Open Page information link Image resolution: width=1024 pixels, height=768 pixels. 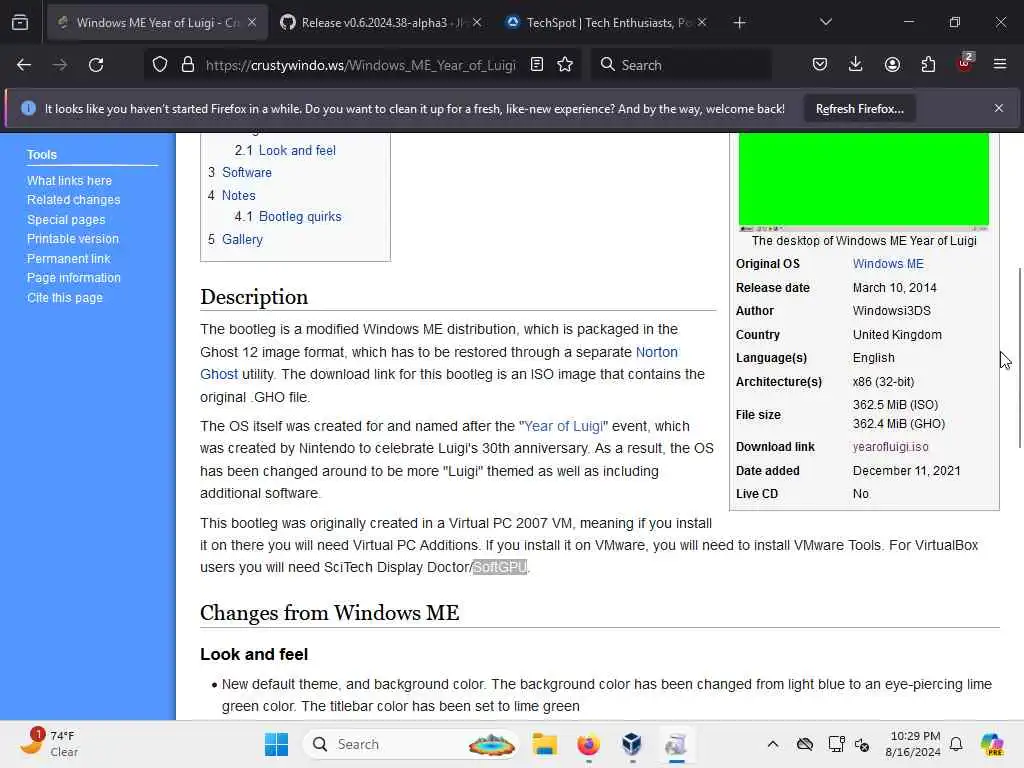tap(74, 278)
